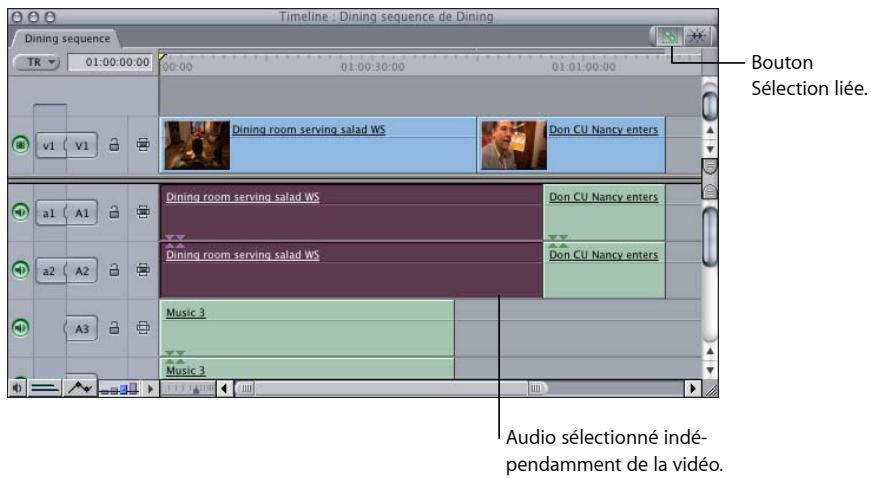Open the TR pop-up menu
This screenshot has width=871, height=479.
(x=36, y=62)
